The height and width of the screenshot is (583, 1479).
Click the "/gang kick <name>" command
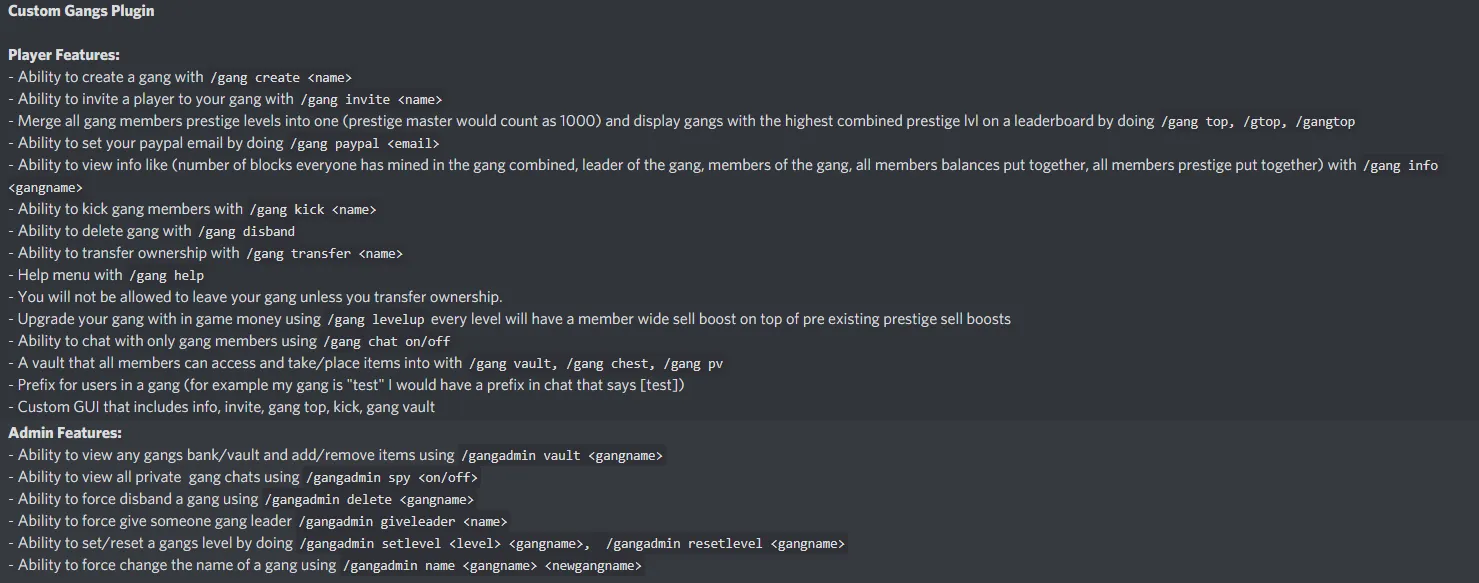click(x=312, y=210)
